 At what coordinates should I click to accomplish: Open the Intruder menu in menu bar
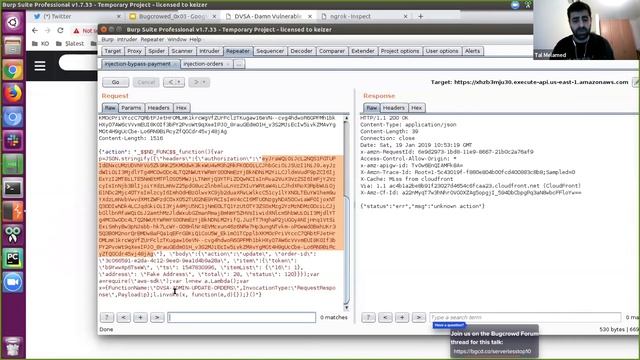(127, 40)
